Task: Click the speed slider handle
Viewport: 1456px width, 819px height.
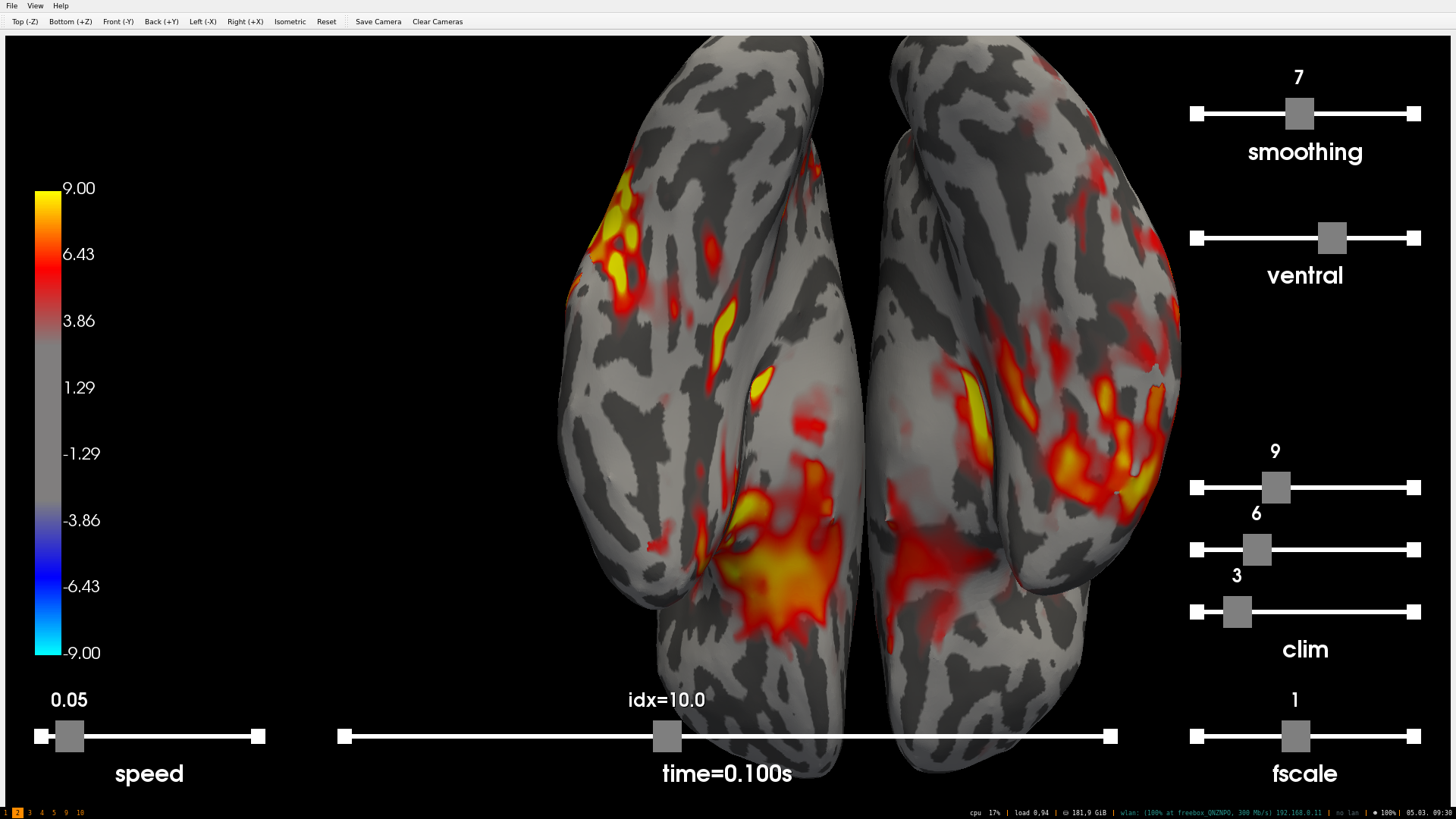Action: 70,736
